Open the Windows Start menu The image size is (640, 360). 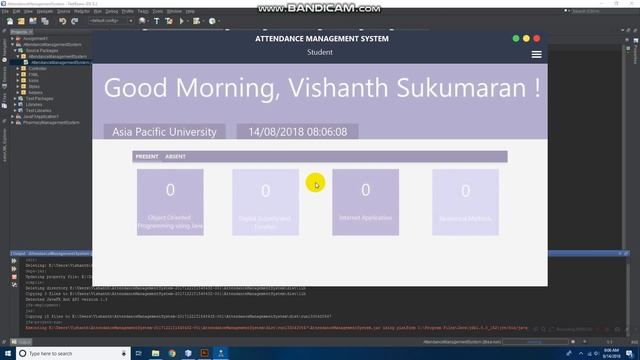[8, 353]
